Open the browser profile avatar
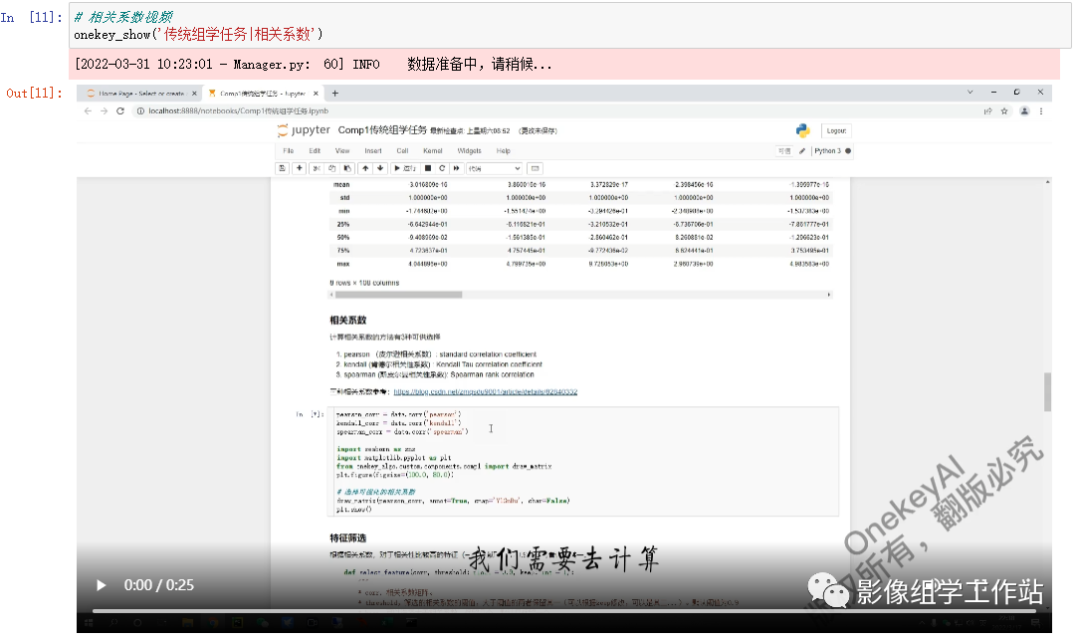The width and height of the screenshot is (1080, 641). 1024,111
